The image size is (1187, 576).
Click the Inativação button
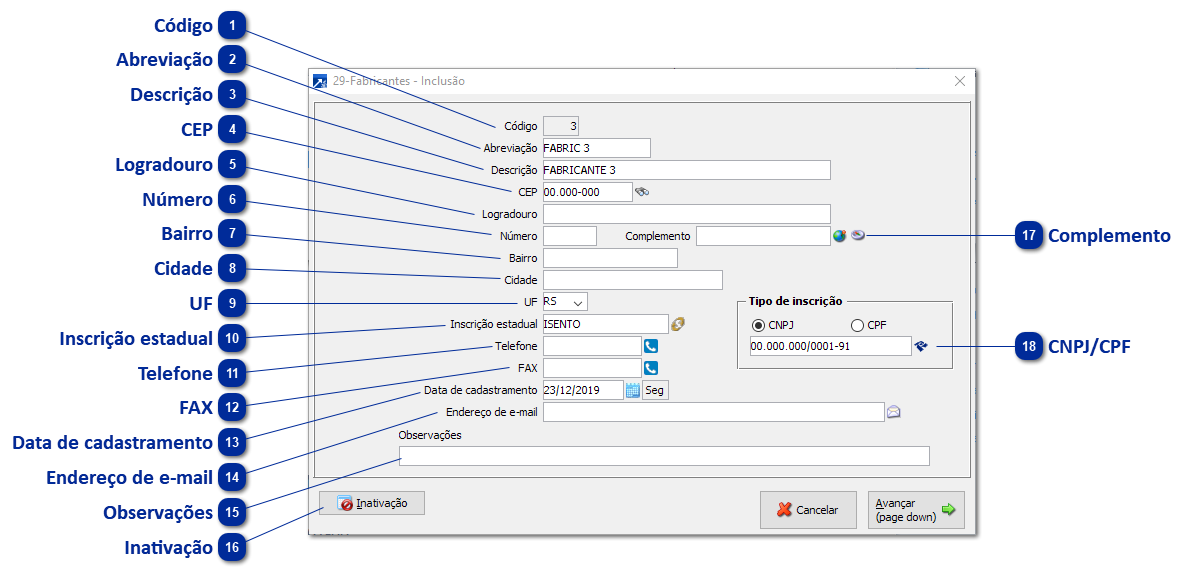coord(372,503)
